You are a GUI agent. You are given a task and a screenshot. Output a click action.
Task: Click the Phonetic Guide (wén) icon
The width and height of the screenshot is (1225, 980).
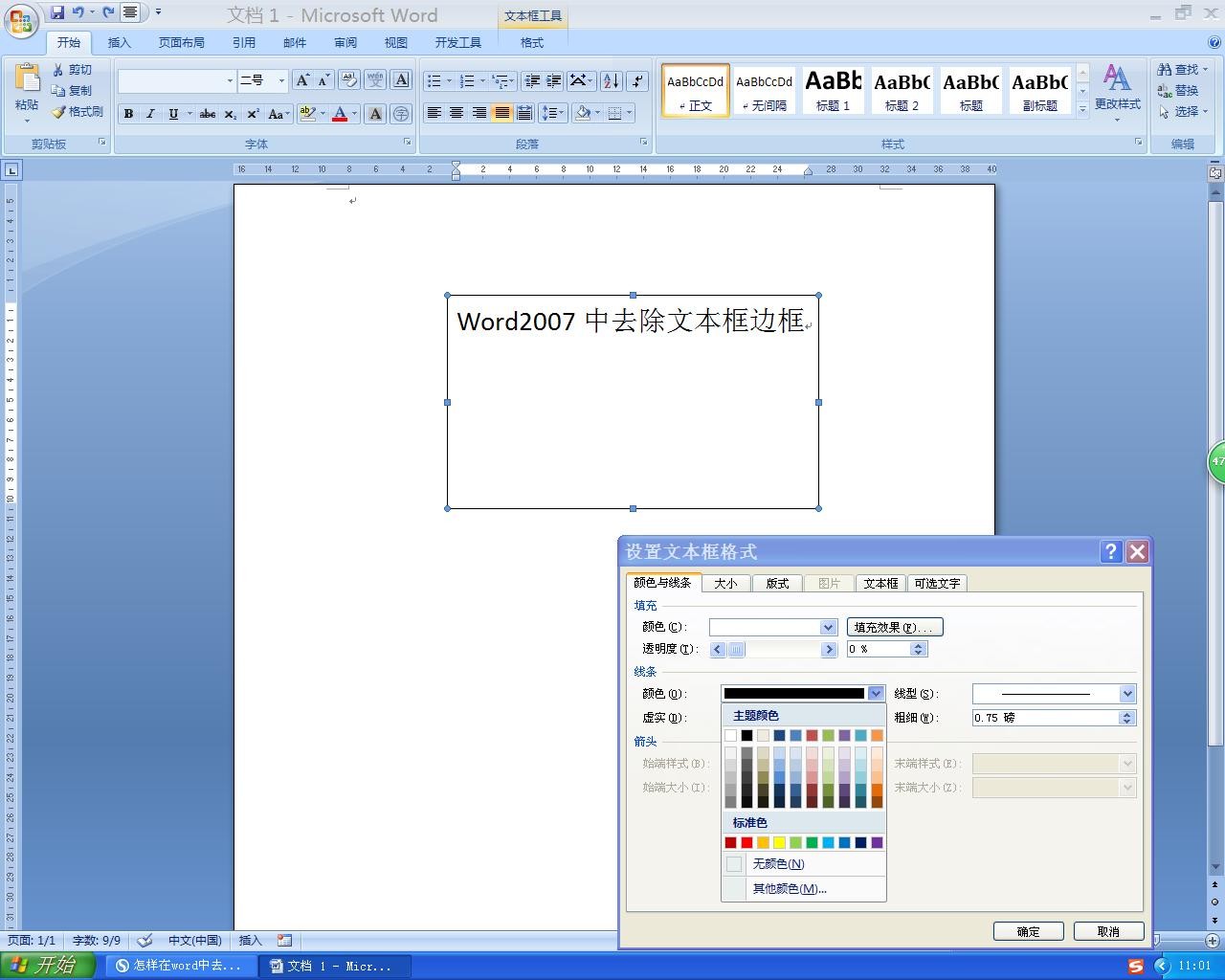click(x=375, y=80)
